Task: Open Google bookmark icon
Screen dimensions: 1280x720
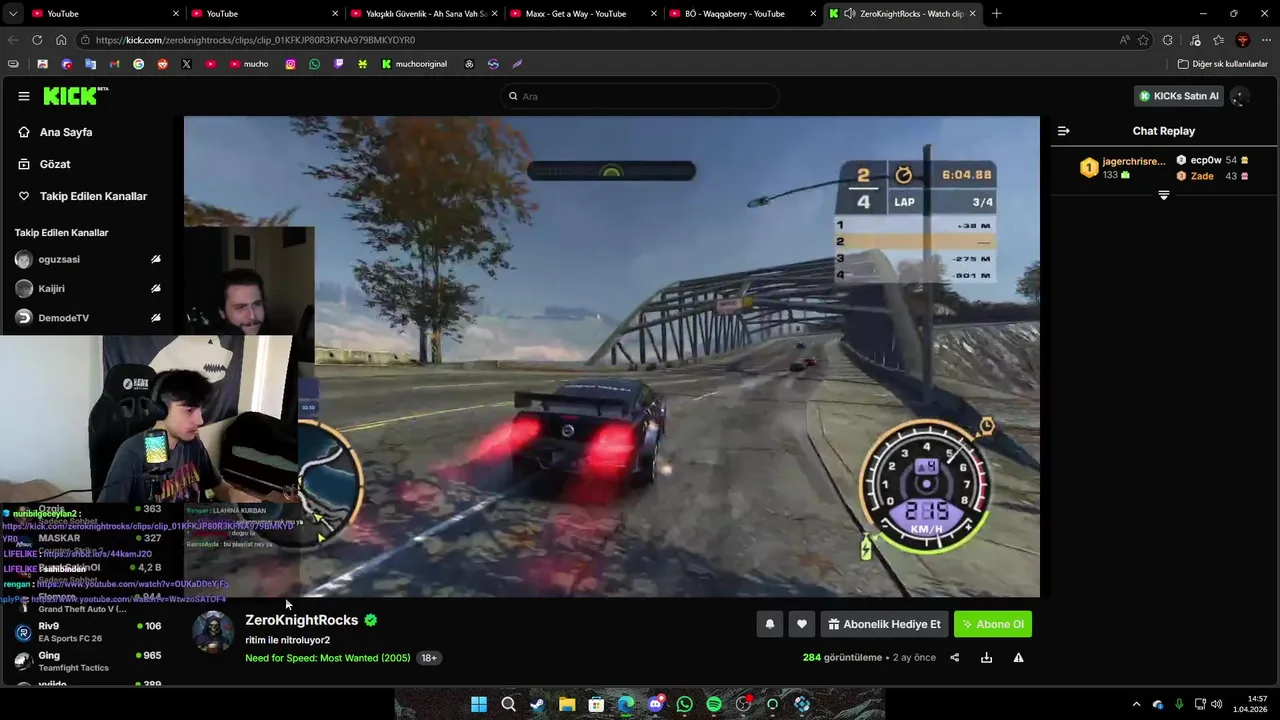Action: click(x=138, y=64)
